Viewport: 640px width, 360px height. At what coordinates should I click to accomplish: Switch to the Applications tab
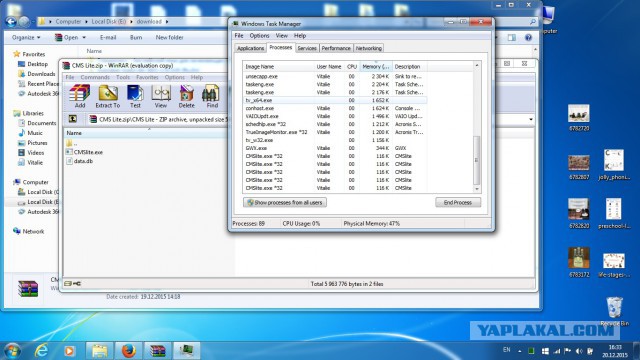[251, 48]
